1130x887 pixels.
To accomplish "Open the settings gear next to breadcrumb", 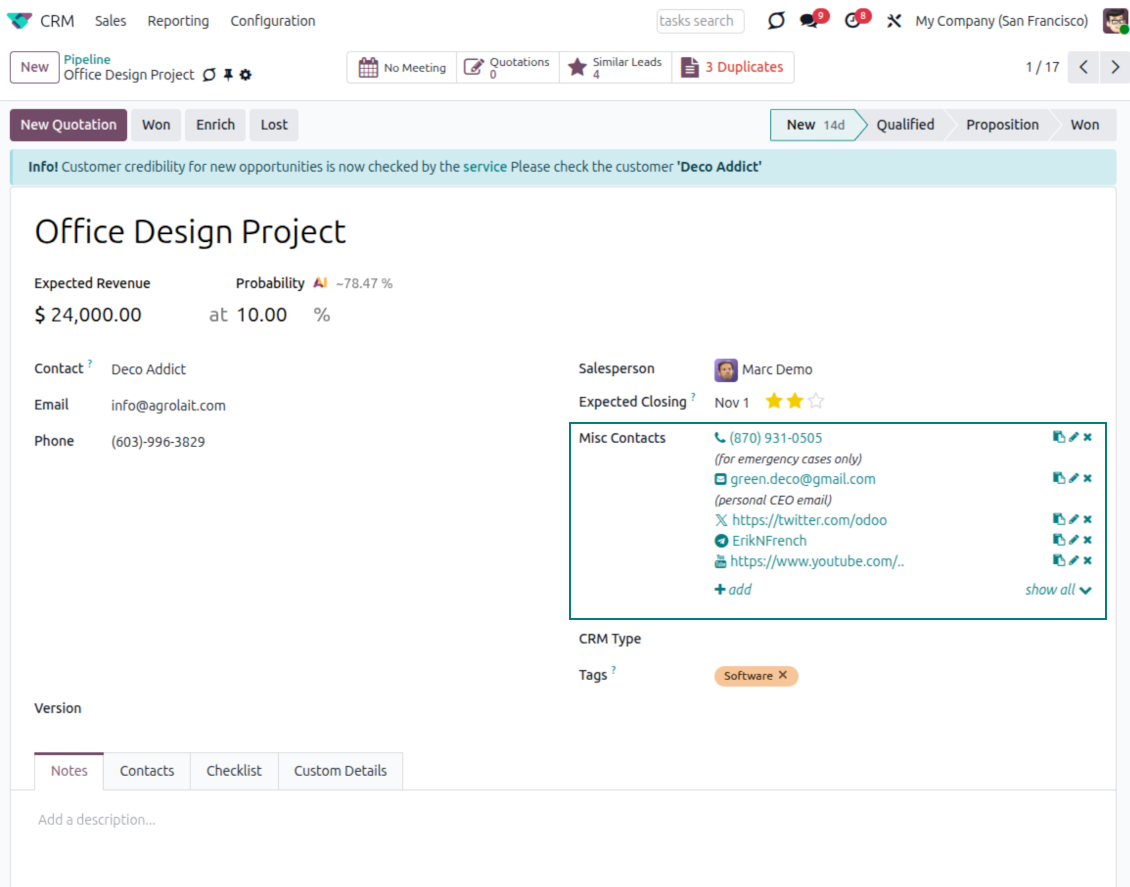I will [x=246, y=75].
